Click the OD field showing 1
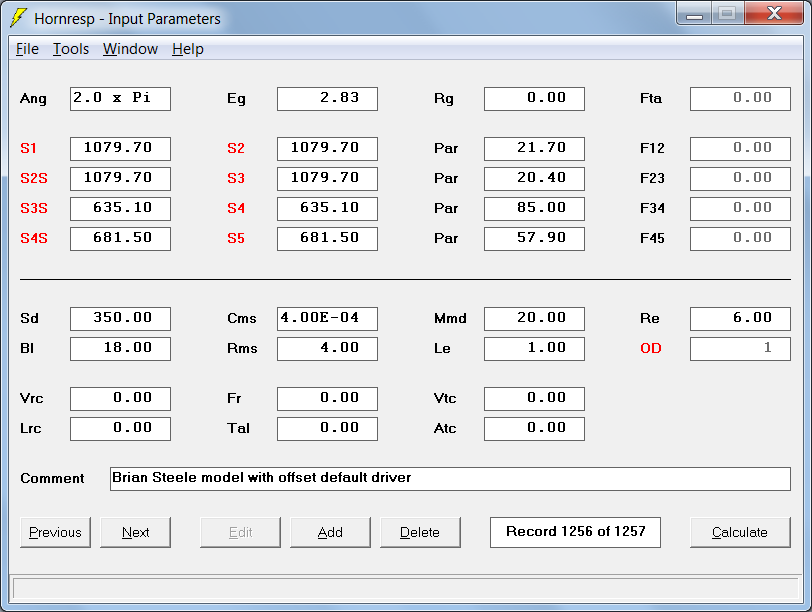Image resolution: width=812 pixels, height=612 pixels. [x=741, y=348]
